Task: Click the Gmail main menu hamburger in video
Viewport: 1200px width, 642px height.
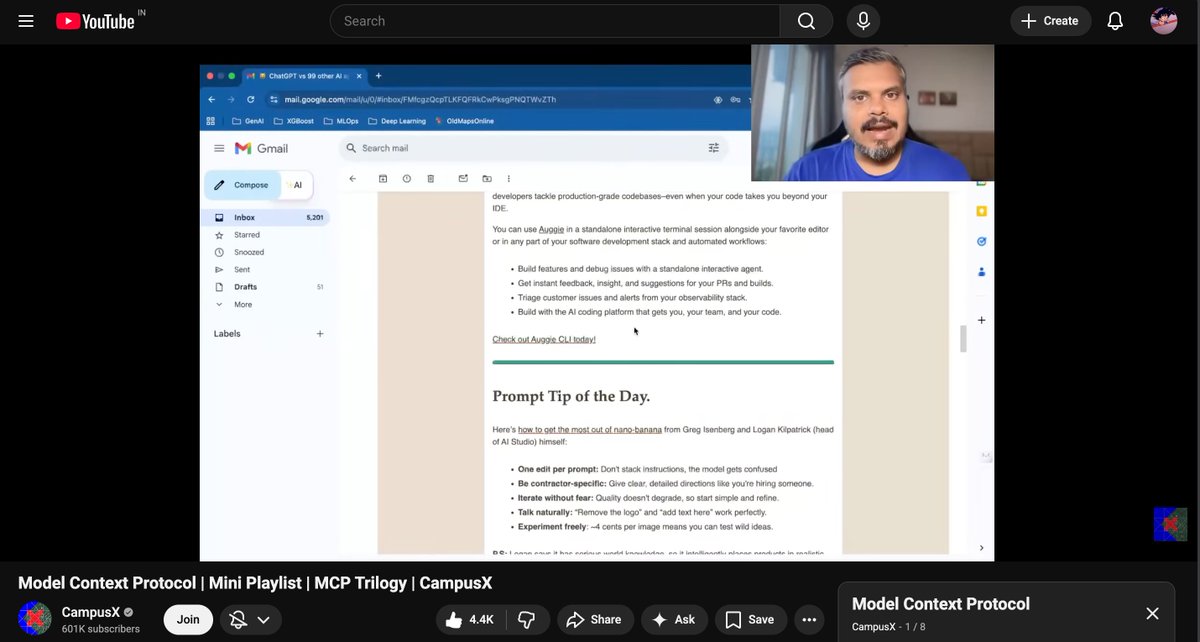Action: pyautogui.click(x=219, y=148)
